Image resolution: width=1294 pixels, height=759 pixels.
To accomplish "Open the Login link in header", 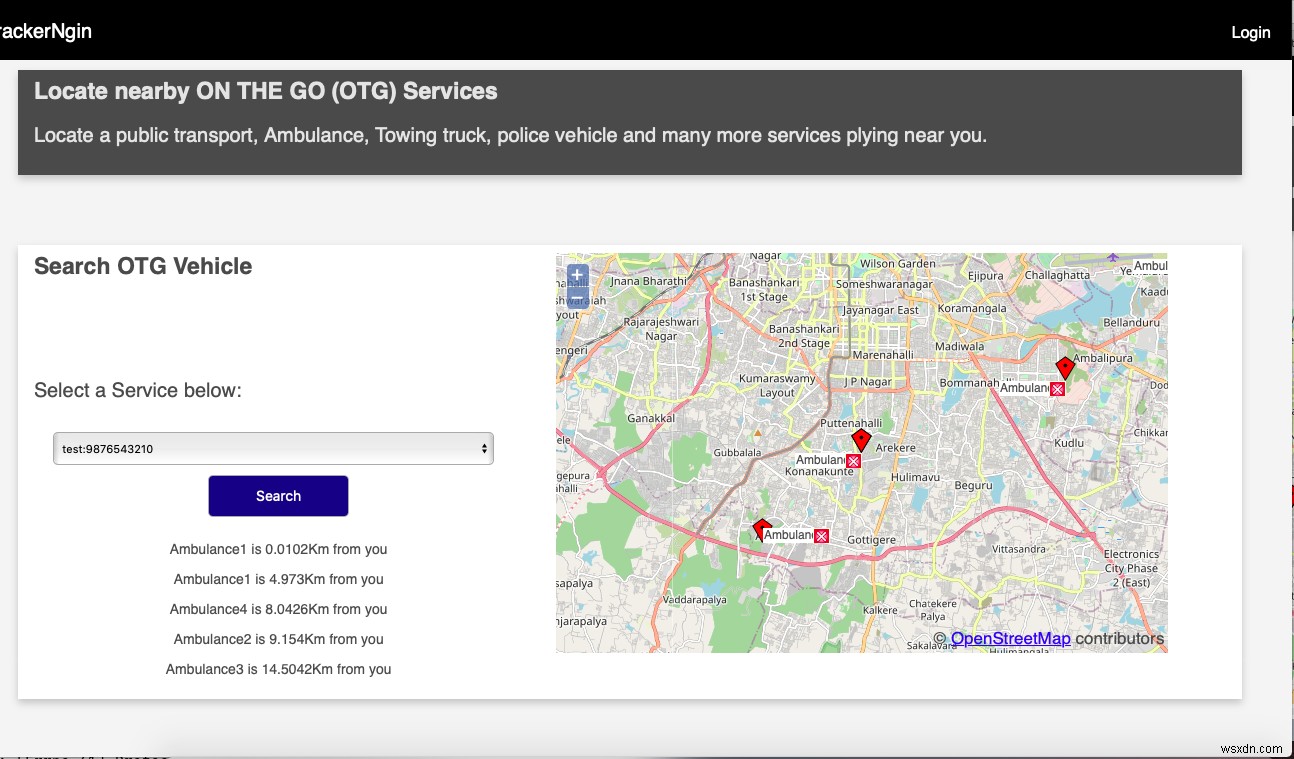I will point(1250,32).
